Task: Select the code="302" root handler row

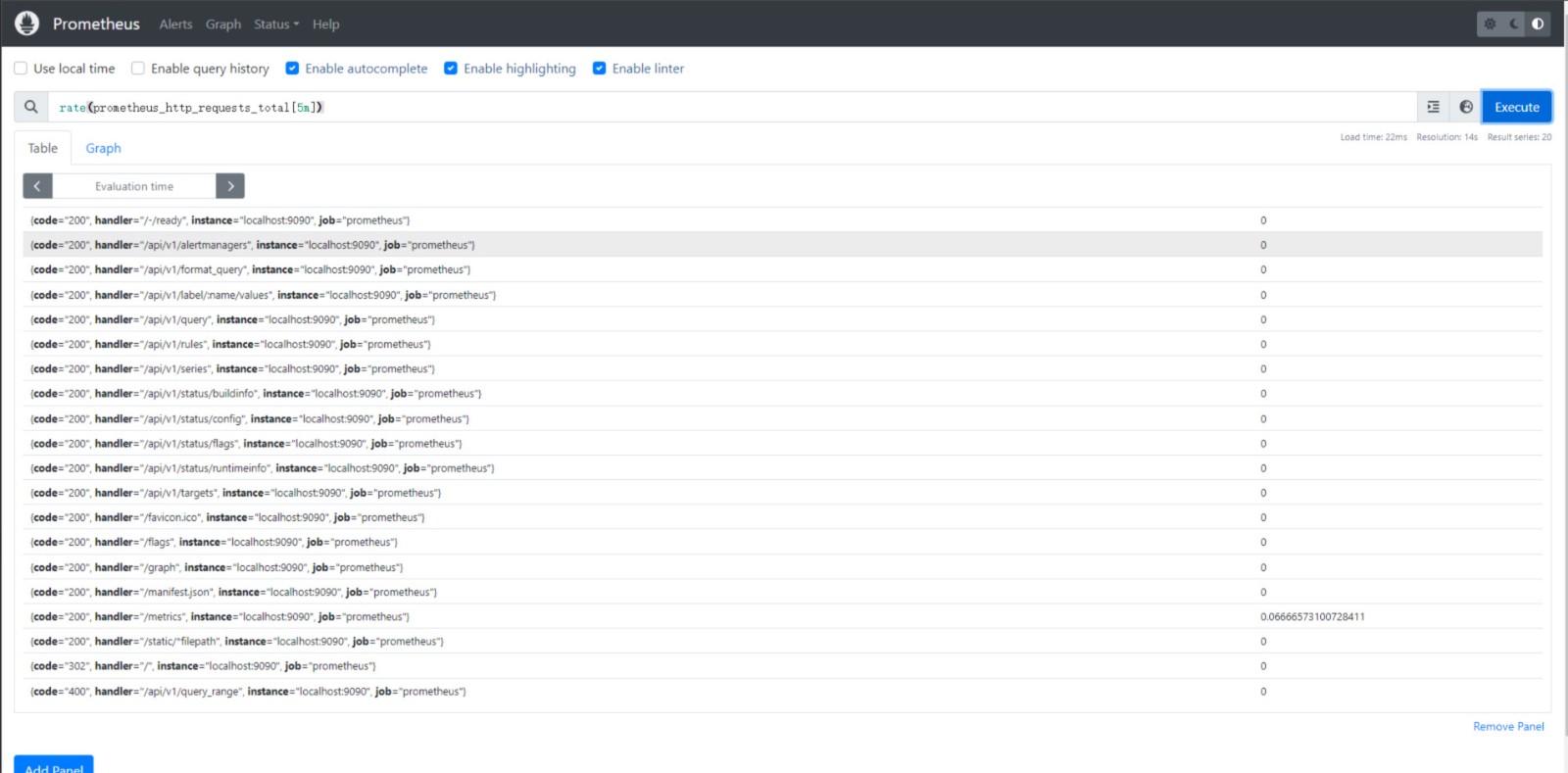Action: coord(782,666)
